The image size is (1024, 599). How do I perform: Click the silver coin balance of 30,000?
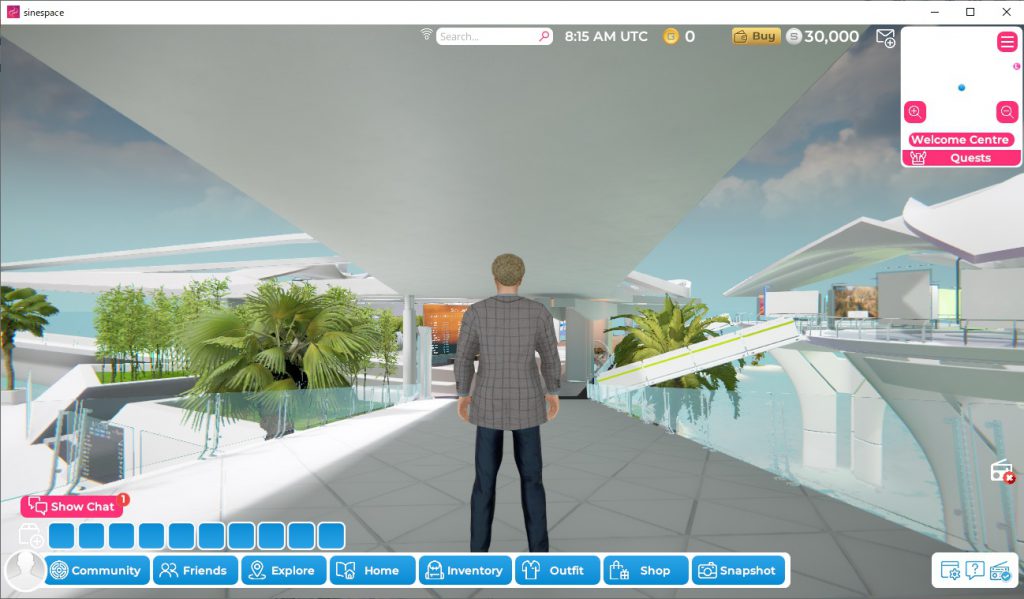pos(822,37)
